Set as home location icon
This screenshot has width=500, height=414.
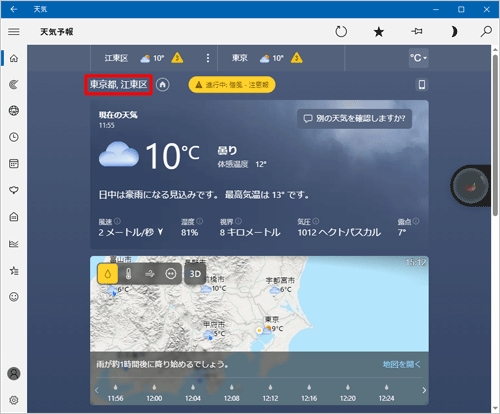click(163, 85)
